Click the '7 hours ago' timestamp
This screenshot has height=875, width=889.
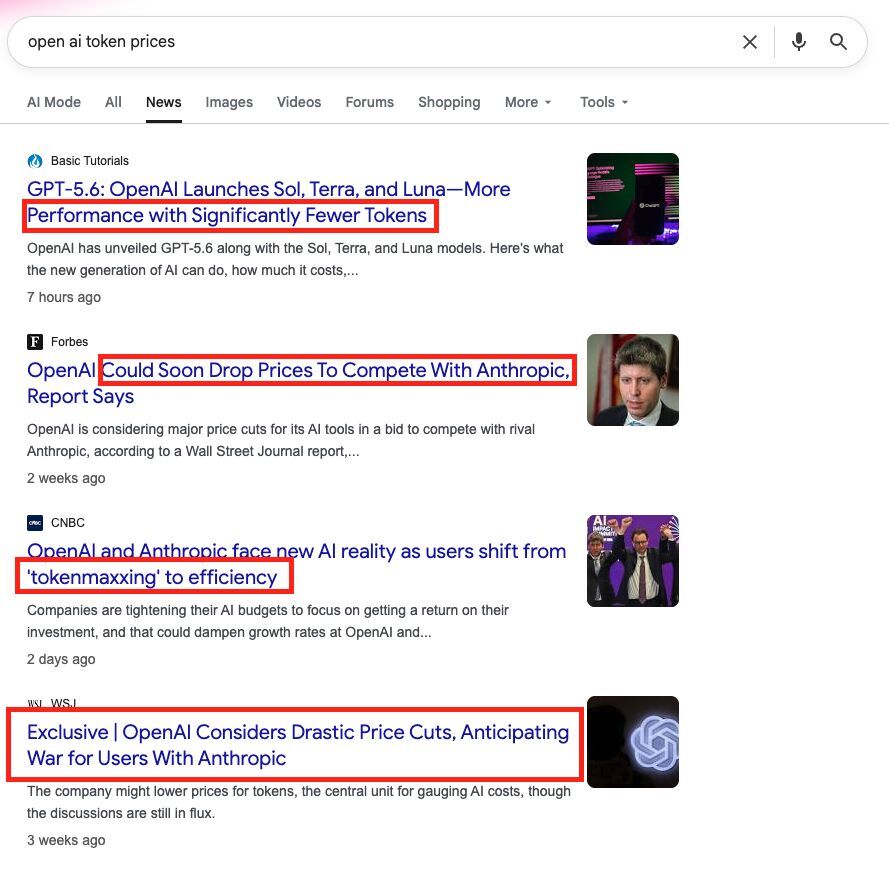[x=64, y=297]
